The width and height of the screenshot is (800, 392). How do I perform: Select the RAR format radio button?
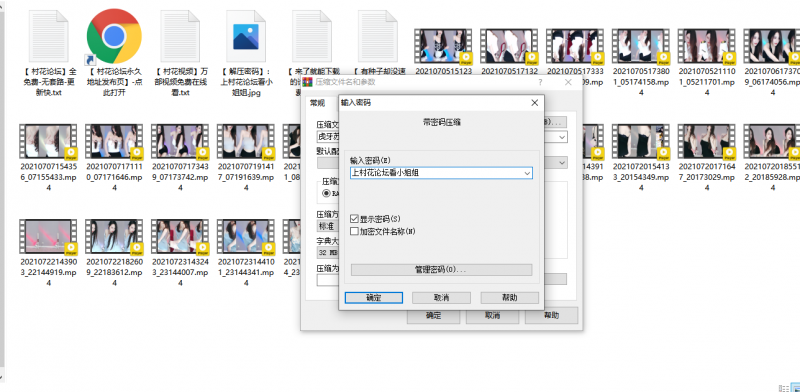pyautogui.click(x=327, y=193)
